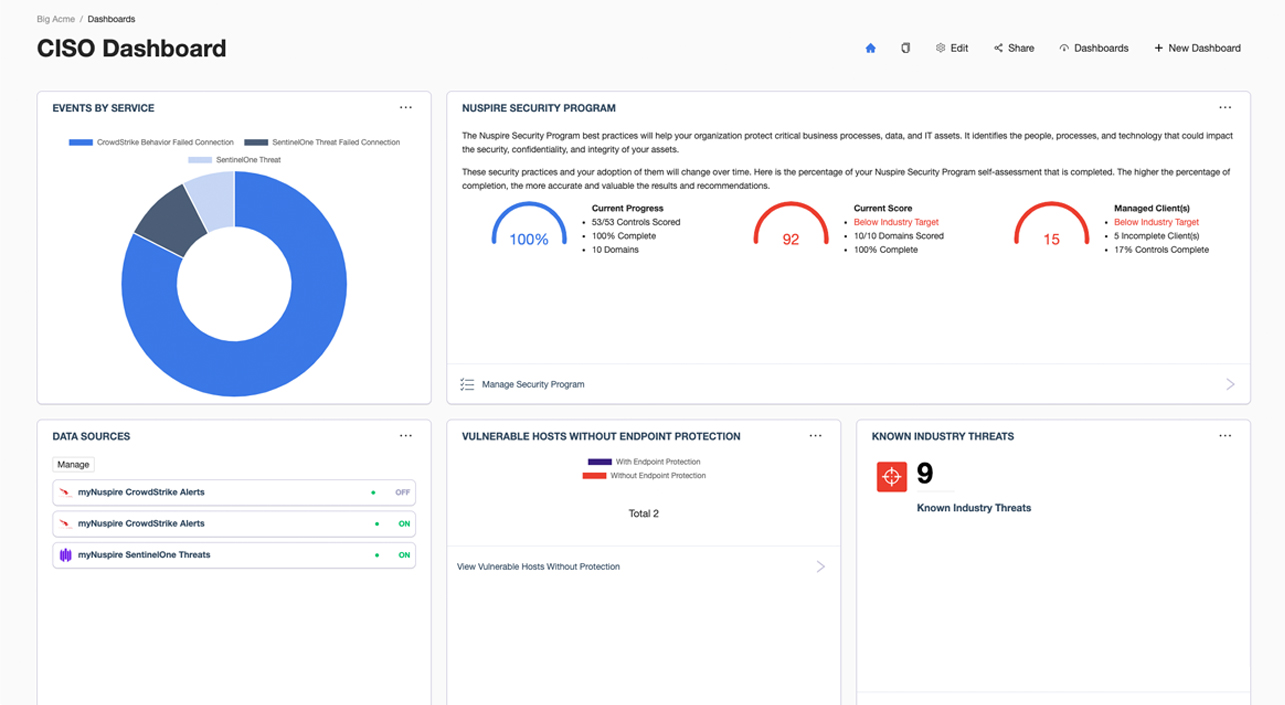This screenshot has height=705, width=1285.
Task: Click the 17% Controls Complete text
Action: click(1161, 250)
